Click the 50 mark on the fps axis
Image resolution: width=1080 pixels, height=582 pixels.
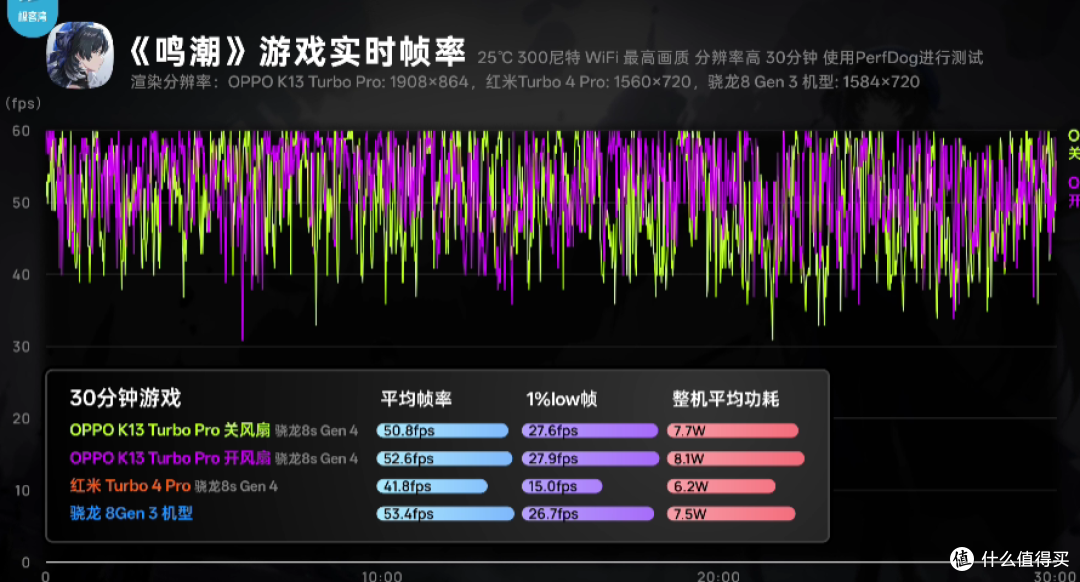tap(21, 203)
